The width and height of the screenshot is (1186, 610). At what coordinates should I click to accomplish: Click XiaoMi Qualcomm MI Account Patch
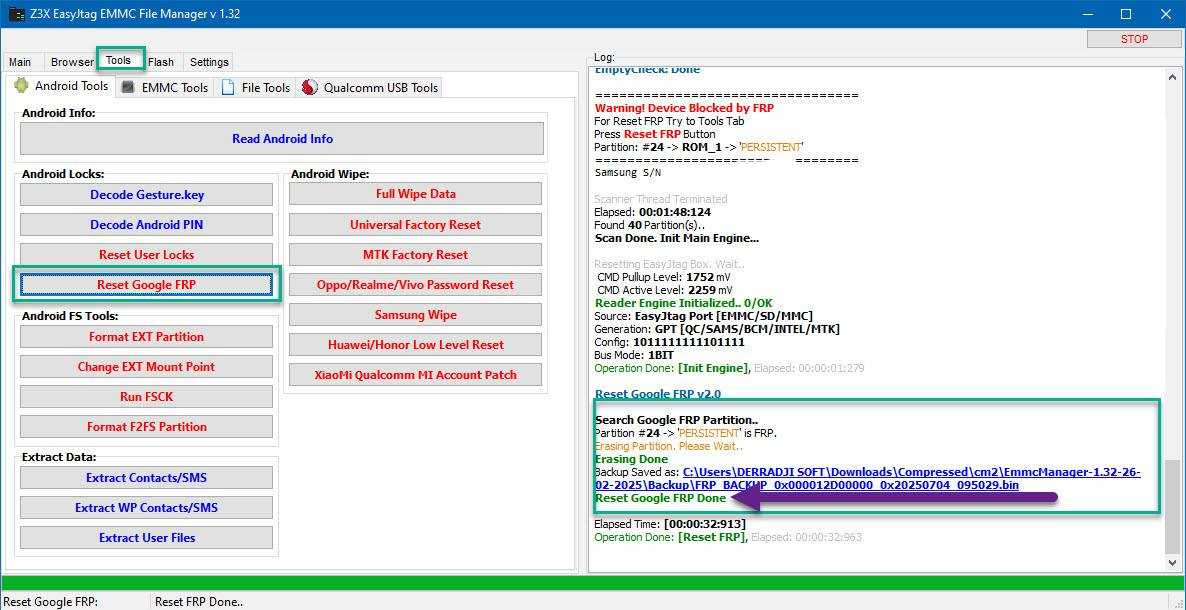point(415,375)
